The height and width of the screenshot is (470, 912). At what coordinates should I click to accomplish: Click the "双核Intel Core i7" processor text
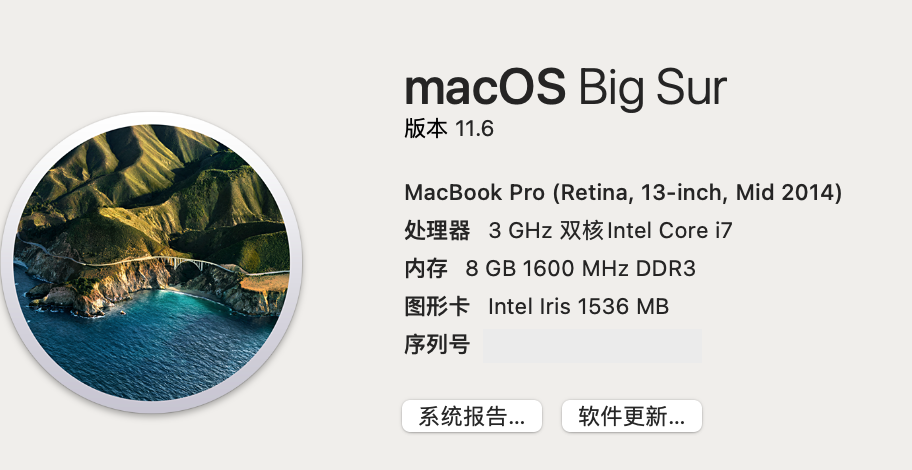point(646,231)
